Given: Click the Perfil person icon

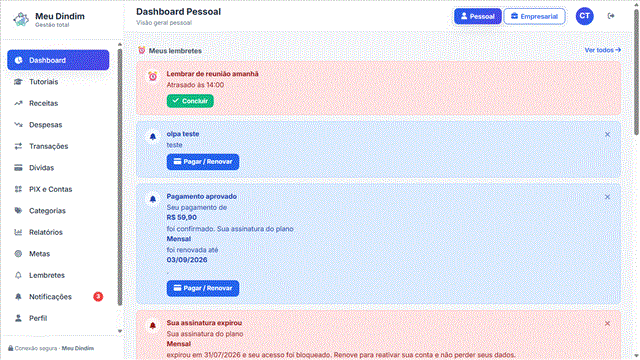Looking at the screenshot, I should click(18, 318).
